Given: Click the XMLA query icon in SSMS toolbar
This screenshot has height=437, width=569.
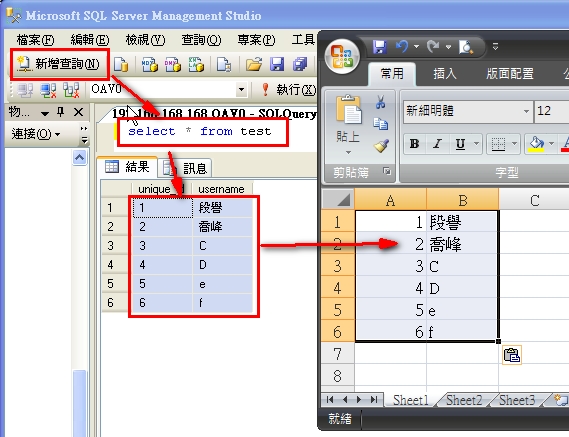Looking at the screenshot, I should tap(196, 65).
